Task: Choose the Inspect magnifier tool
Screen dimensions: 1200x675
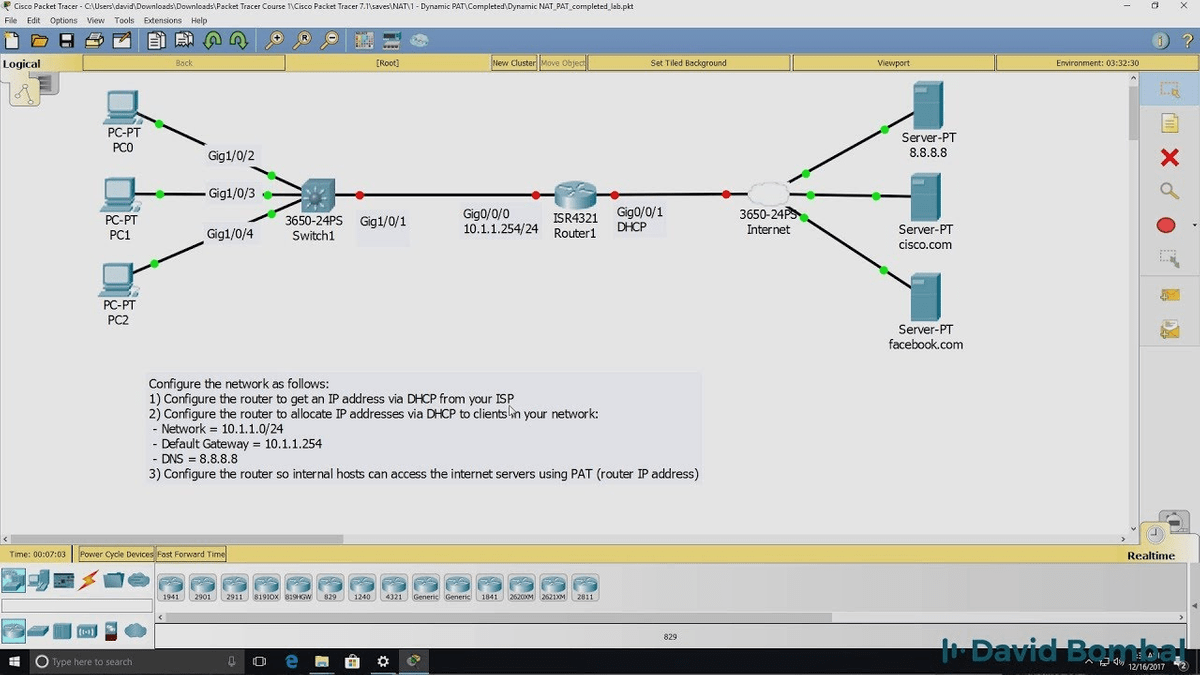Action: click(x=1169, y=191)
